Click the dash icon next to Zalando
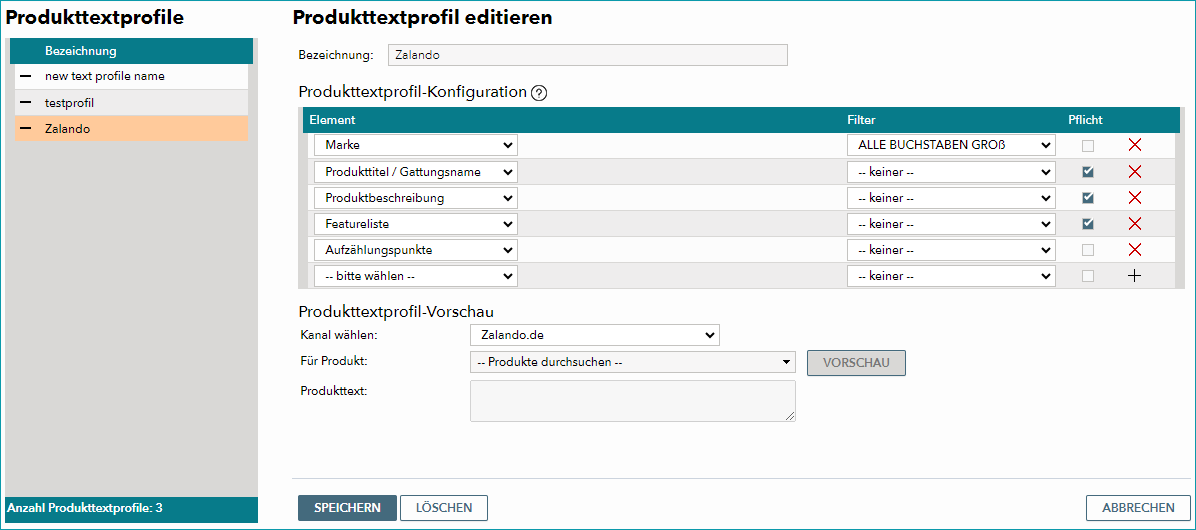This screenshot has height=530, width=1196. tap(26, 129)
